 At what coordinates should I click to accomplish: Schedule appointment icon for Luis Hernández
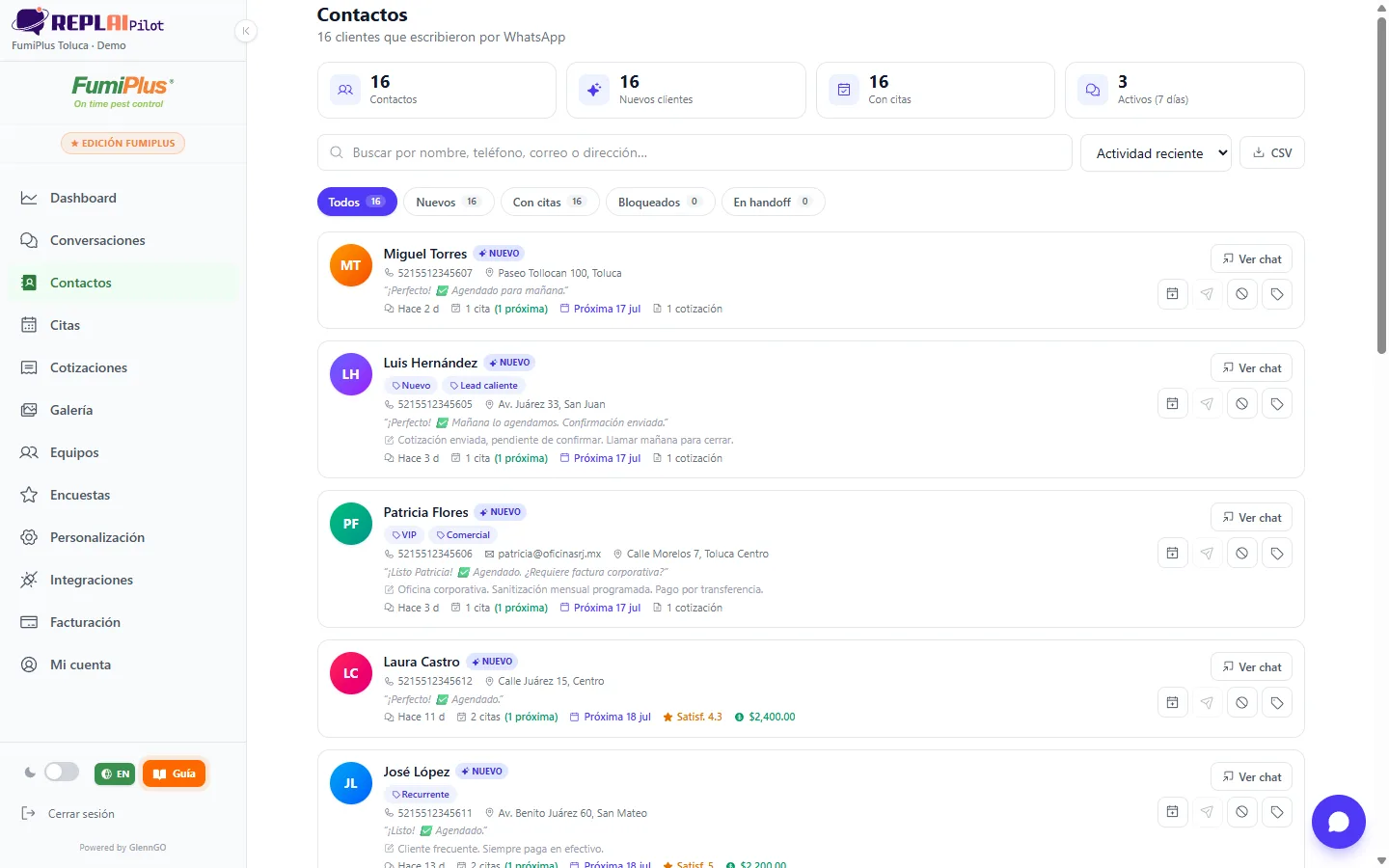[x=1172, y=404]
